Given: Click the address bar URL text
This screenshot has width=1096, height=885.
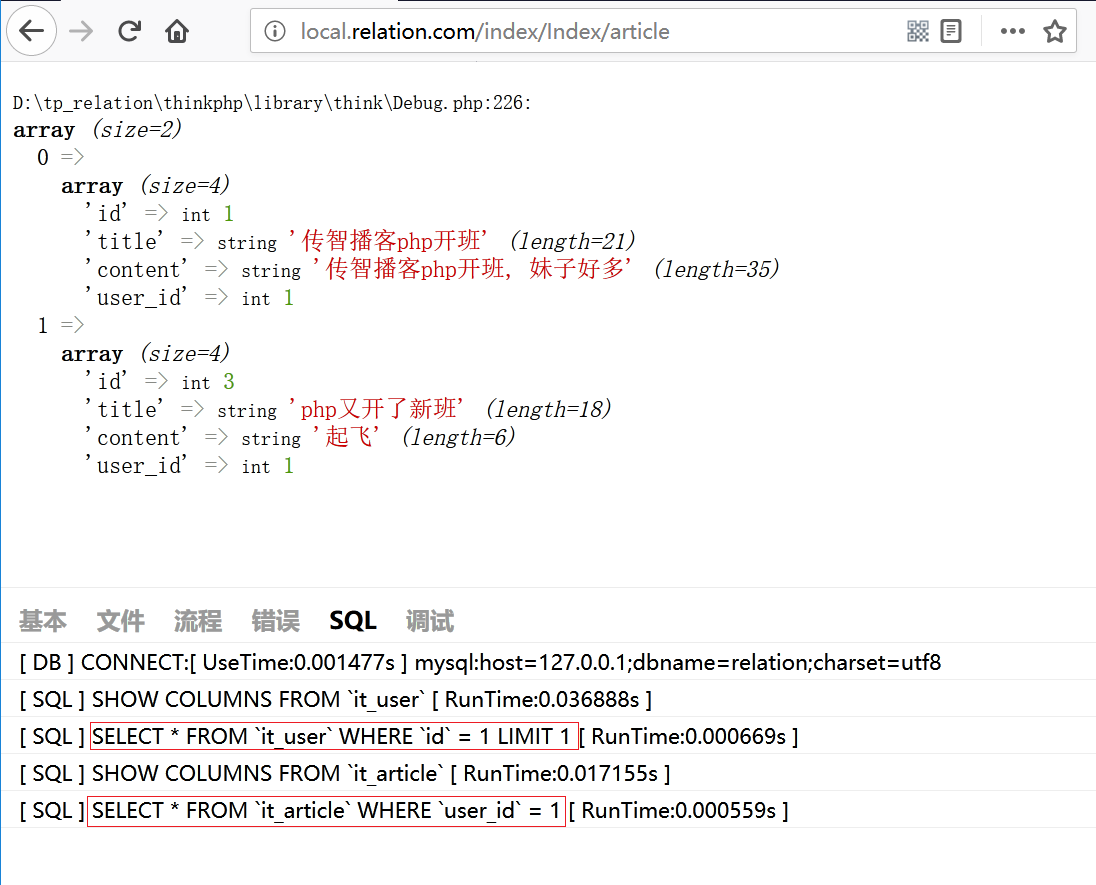Looking at the screenshot, I should click(x=485, y=31).
